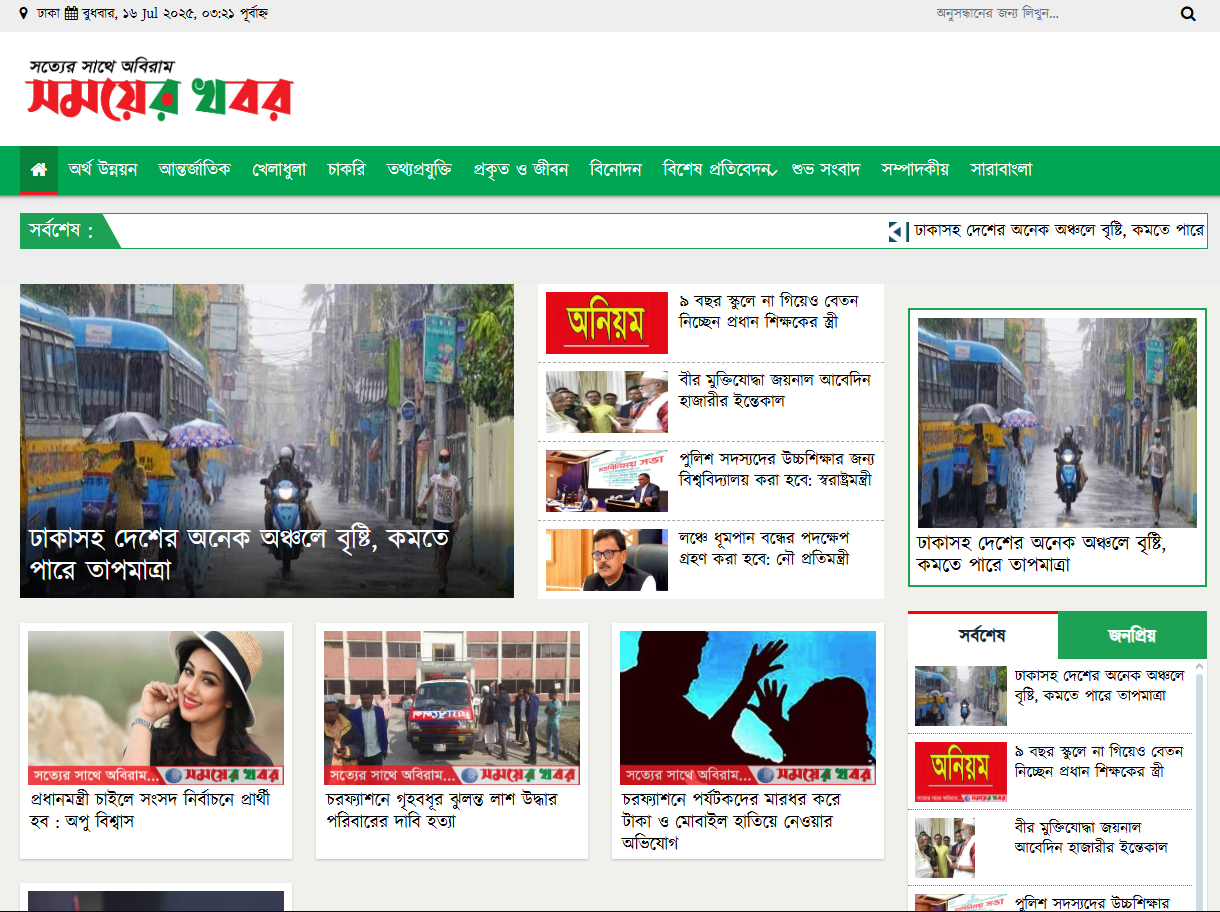The image size is (1220, 912).
Task: Open the boxed sidebar rain photo
Action: 1057,423
